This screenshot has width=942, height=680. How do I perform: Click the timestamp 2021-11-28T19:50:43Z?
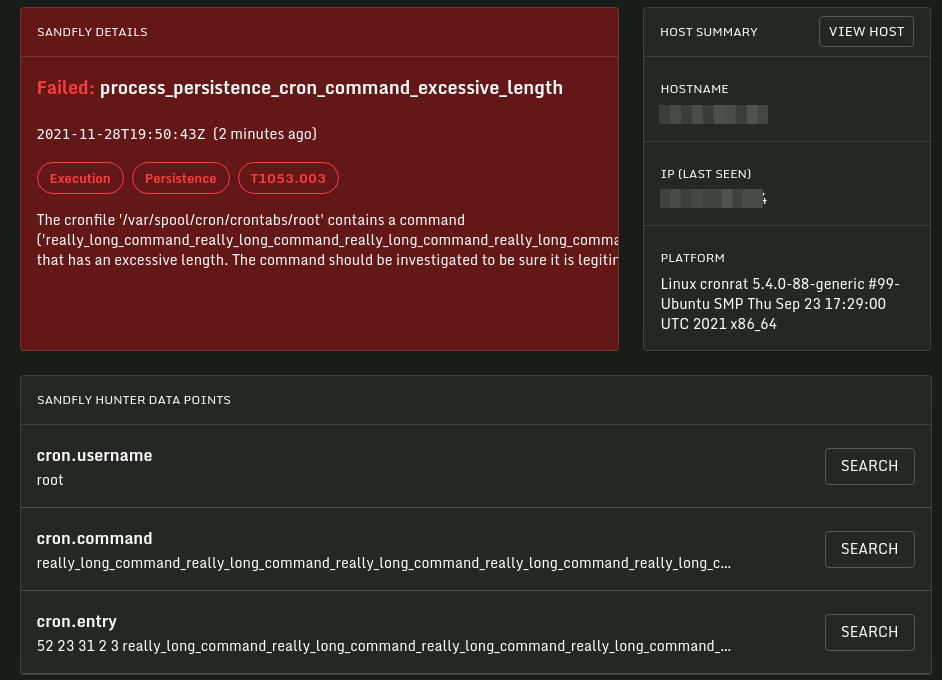pos(121,134)
